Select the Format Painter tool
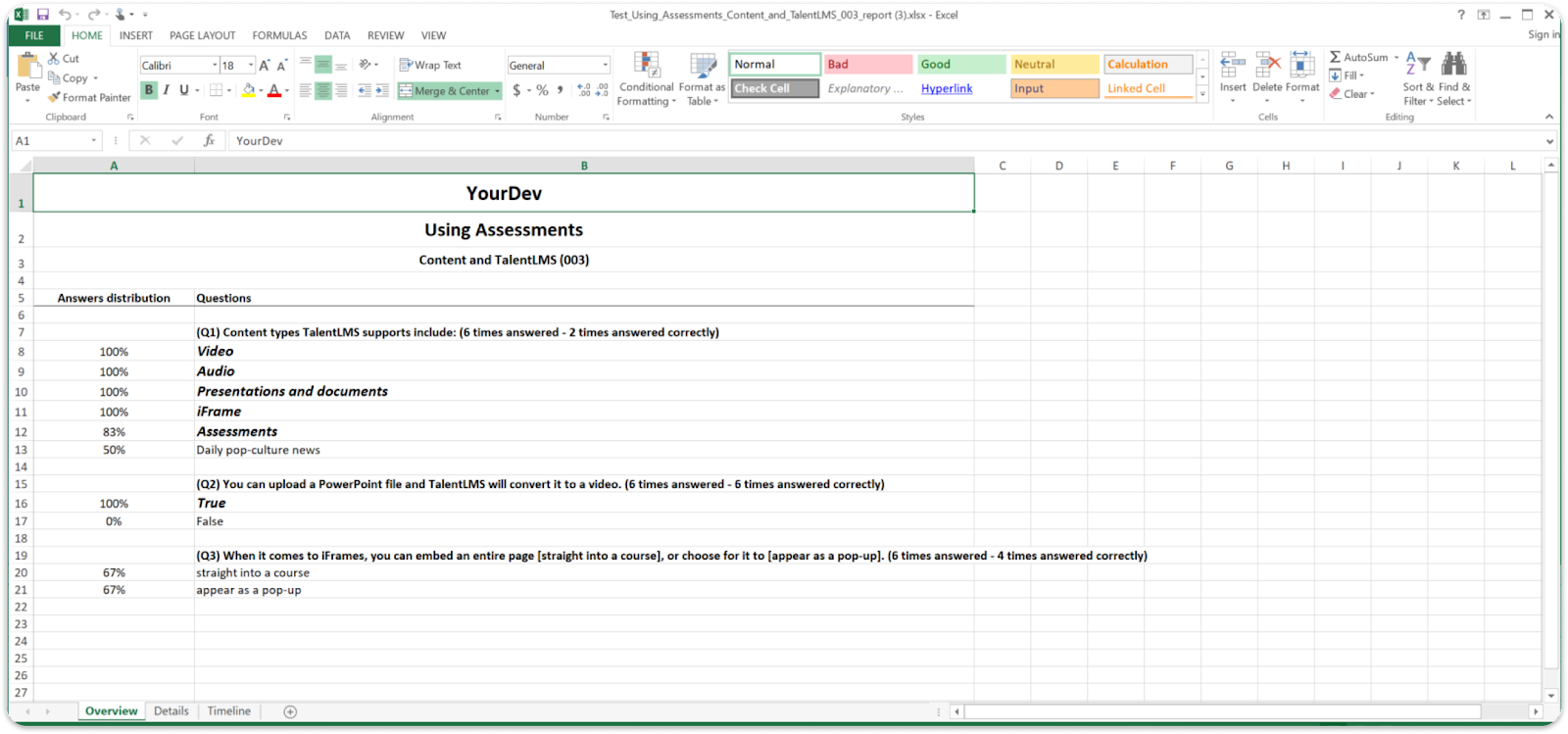Image resolution: width=1568 pixels, height=734 pixels. (x=88, y=98)
